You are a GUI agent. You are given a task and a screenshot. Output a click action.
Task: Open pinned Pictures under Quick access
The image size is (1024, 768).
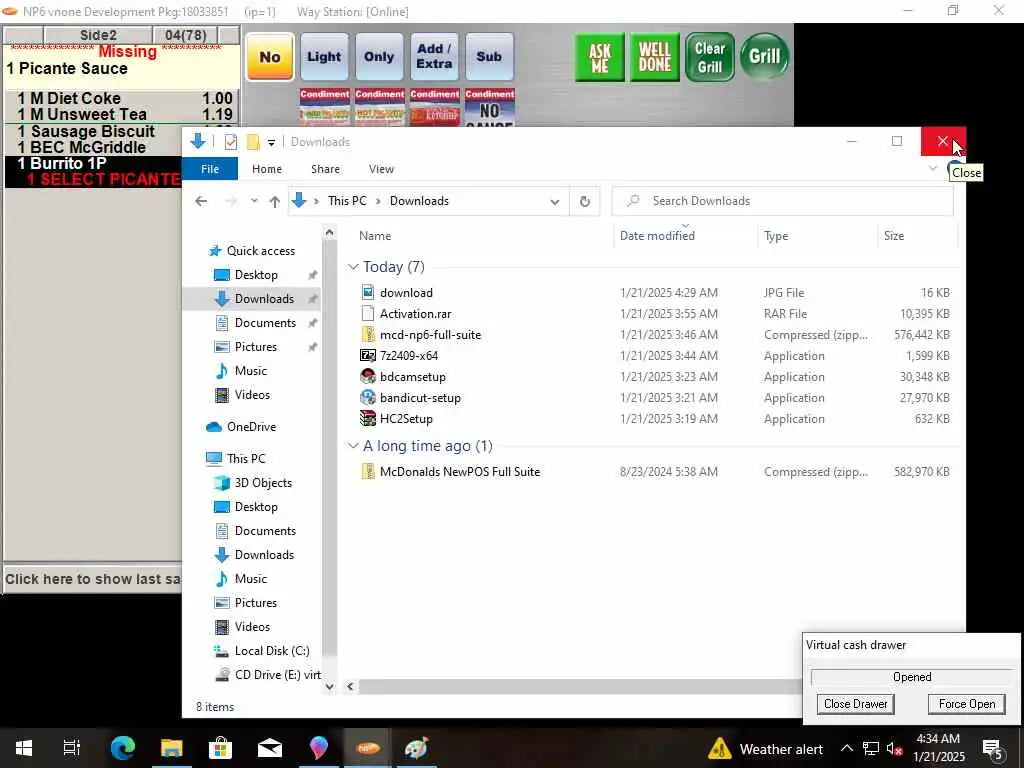coord(255,347)
